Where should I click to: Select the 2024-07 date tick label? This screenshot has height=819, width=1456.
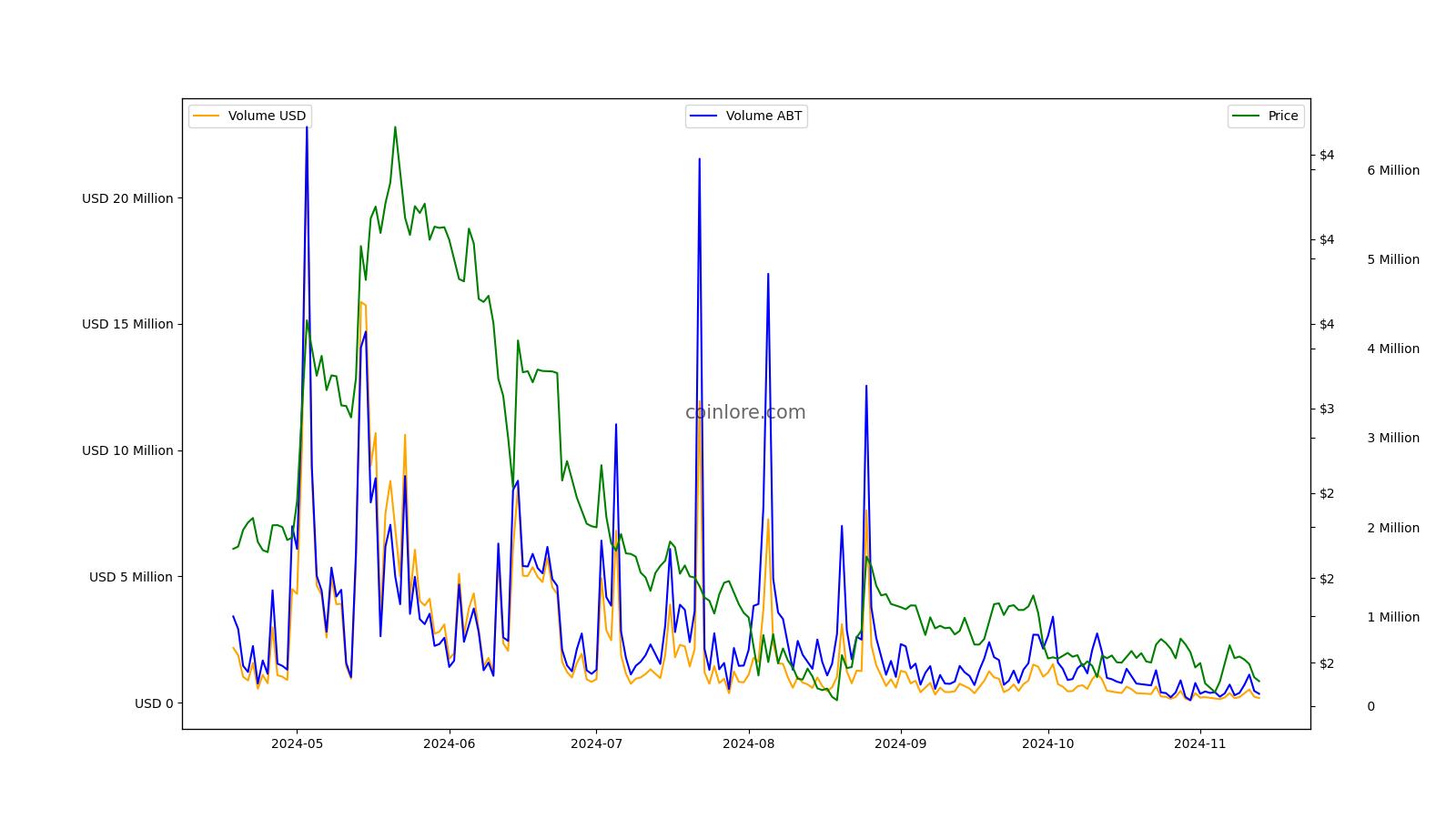pos(596,743)
